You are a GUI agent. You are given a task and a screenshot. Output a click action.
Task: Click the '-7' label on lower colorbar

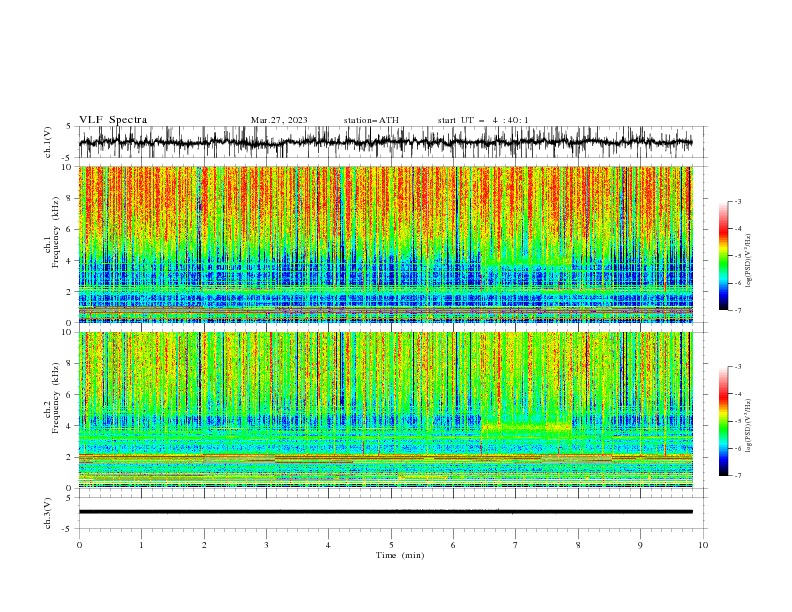(x=737, y=476)
